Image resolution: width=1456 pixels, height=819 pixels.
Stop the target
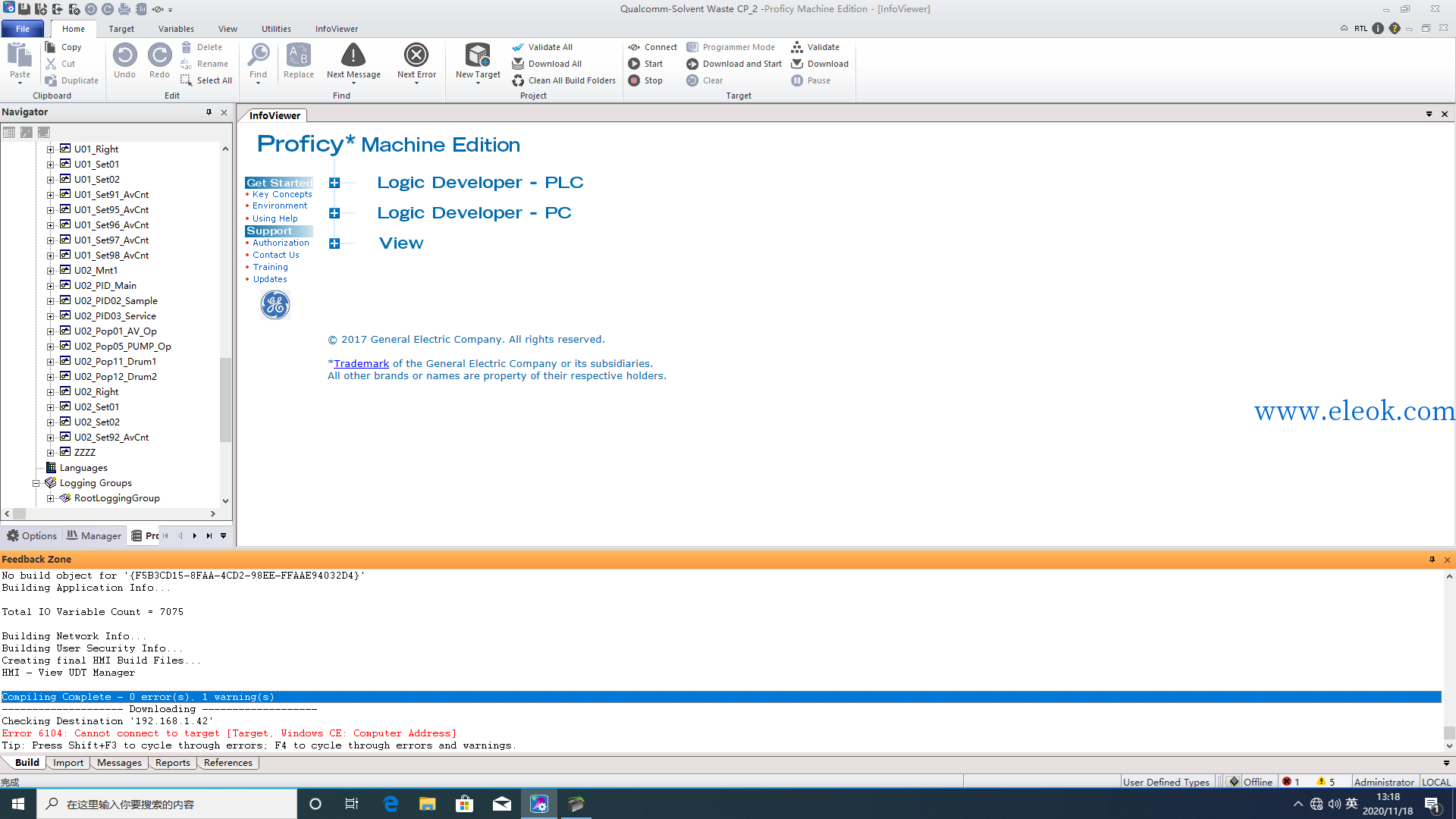pyautogui.click(x=645, y=80)
